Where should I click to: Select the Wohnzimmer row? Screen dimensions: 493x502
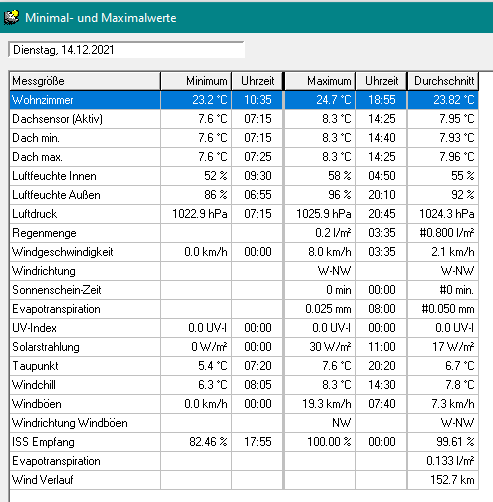[x=244, y=100]
